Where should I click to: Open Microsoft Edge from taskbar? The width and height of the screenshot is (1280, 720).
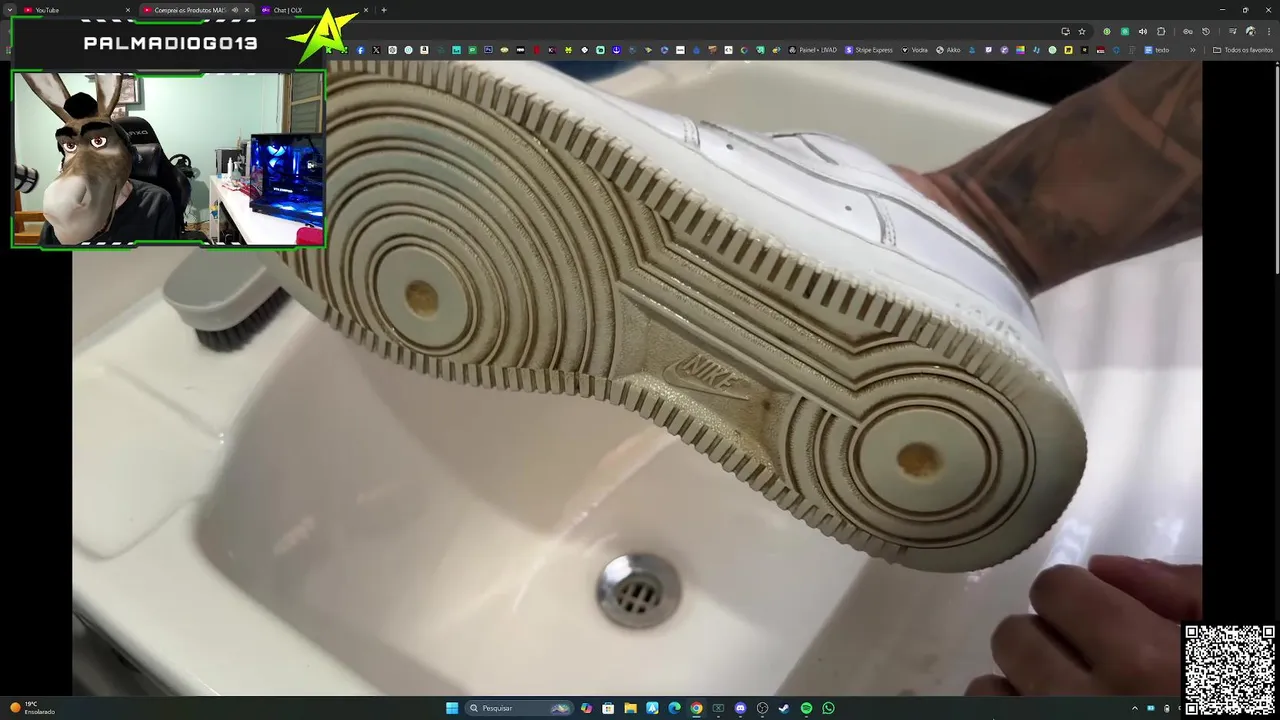click(x=674, y=708)
